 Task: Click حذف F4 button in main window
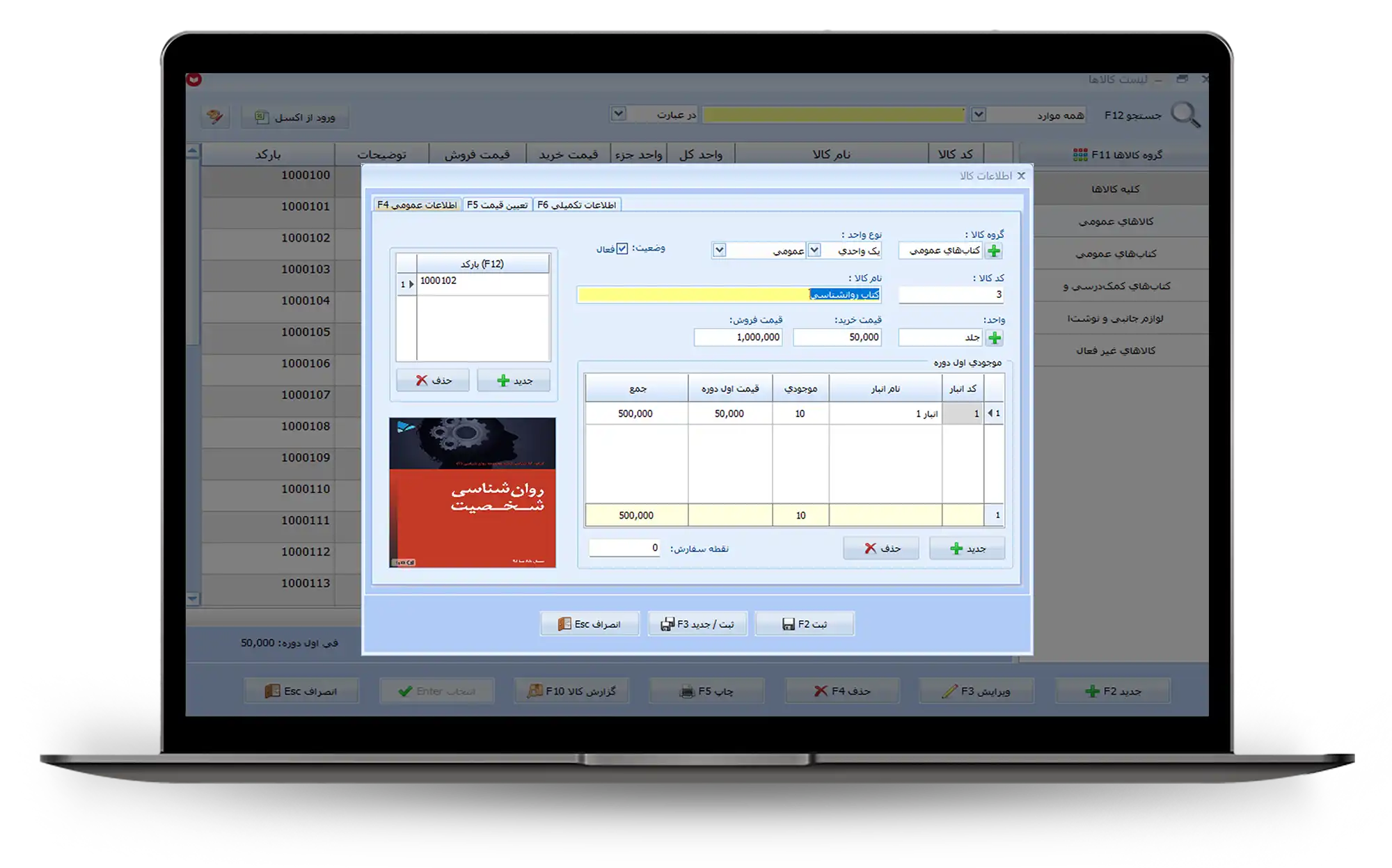coord(842,691)
